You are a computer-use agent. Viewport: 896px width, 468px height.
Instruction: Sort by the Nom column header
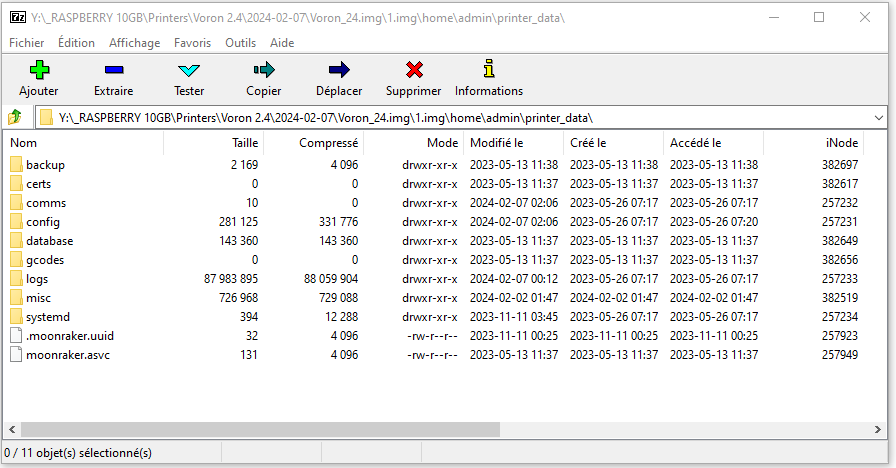pyautogui.click(x=83, y=143)
